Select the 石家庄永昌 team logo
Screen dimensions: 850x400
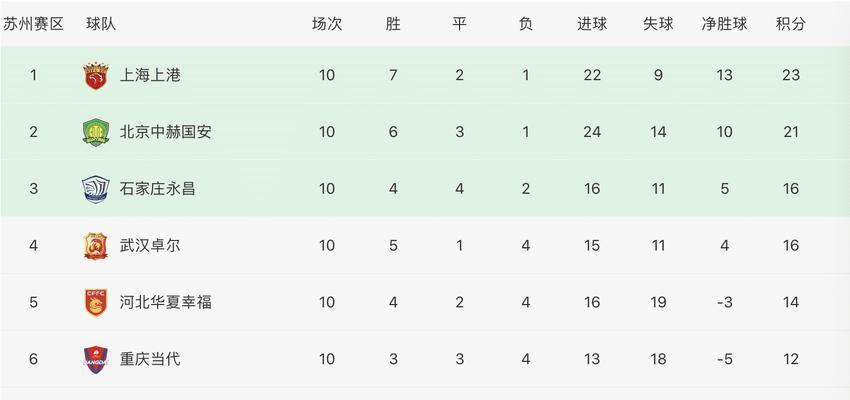point(96,189)
